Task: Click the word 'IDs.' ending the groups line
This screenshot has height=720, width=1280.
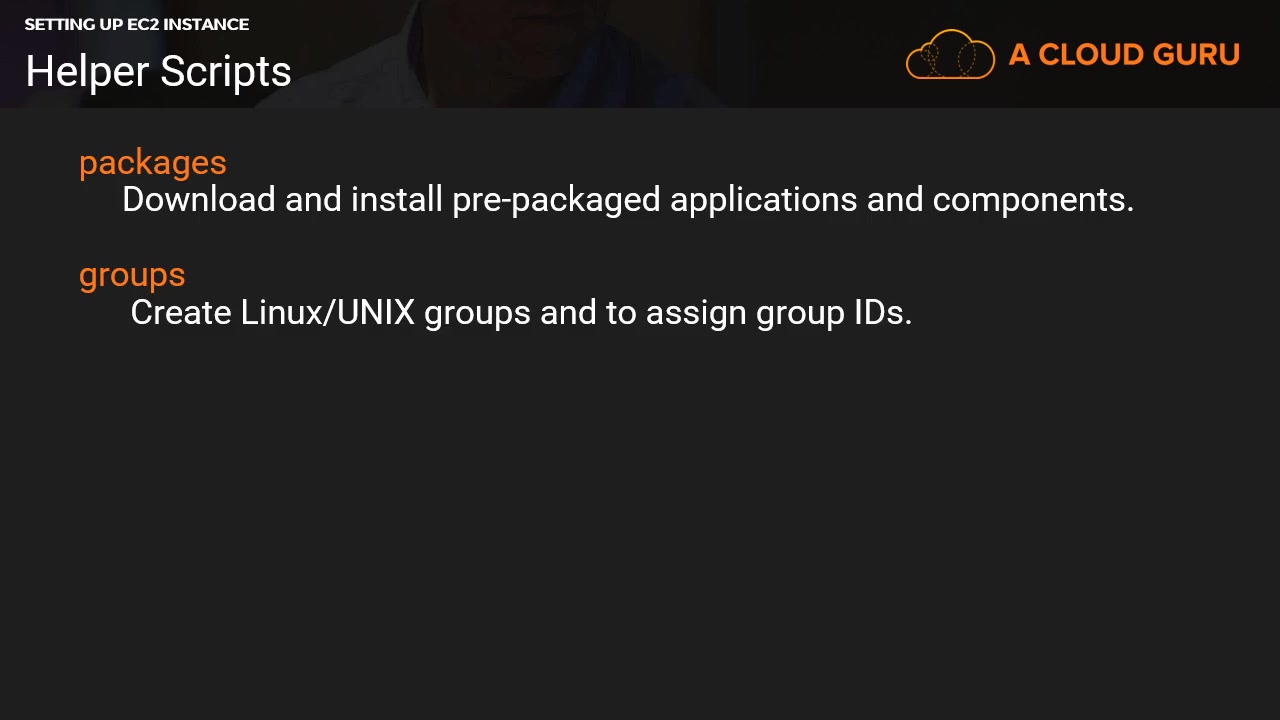Action: point(882,313)
